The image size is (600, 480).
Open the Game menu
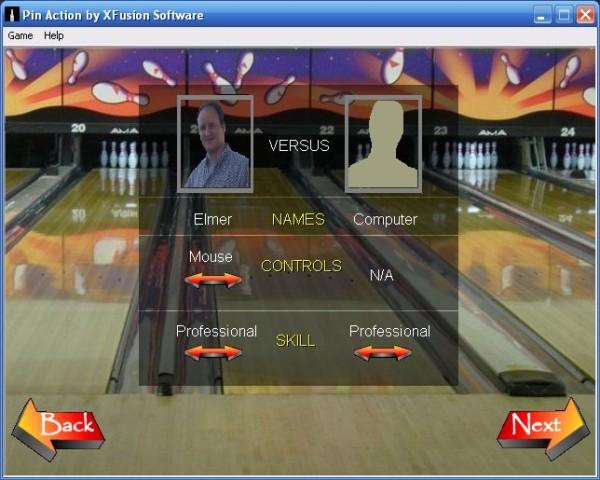tap(20, 35)
